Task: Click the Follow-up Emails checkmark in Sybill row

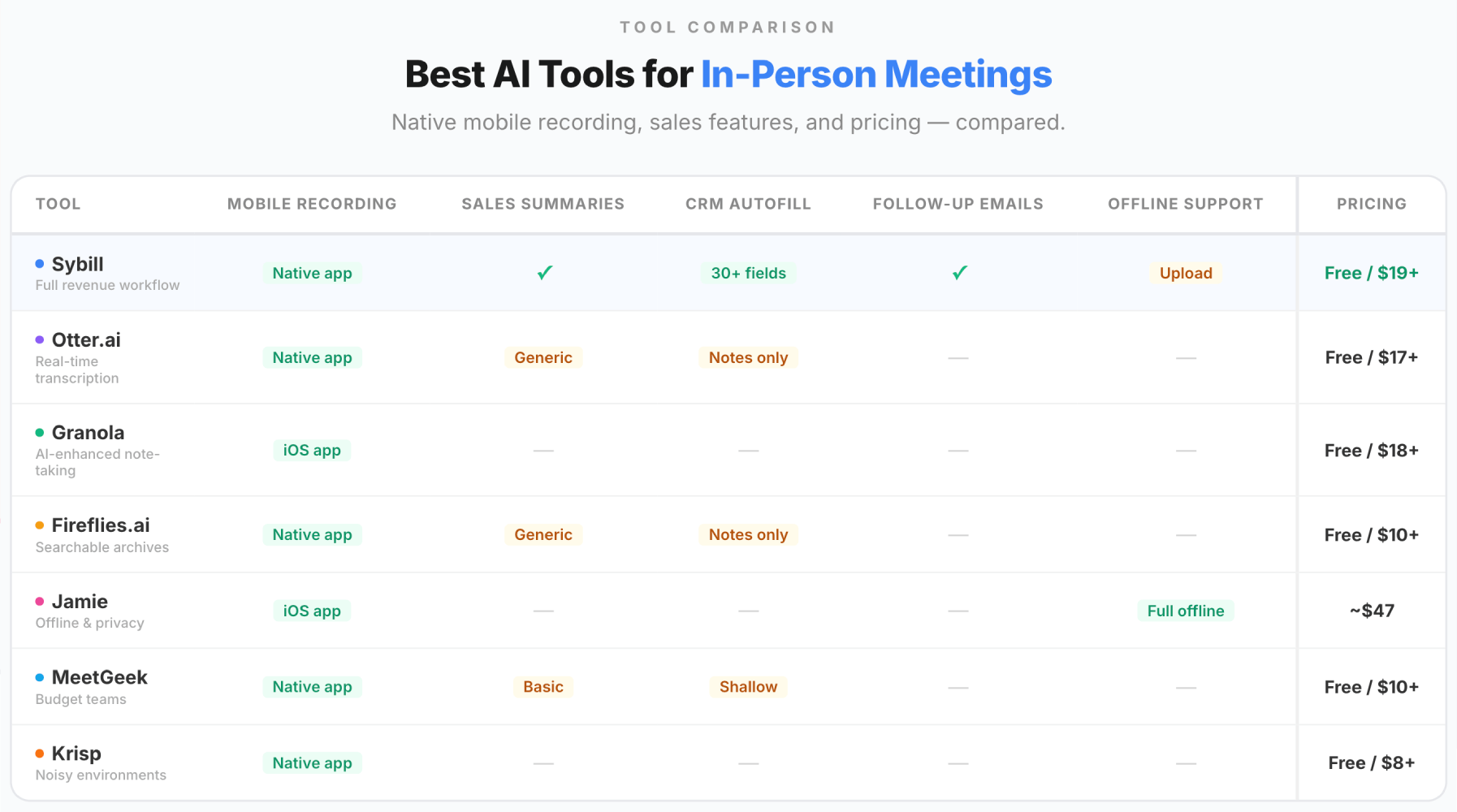Action: pyautogui.click(x=959, y=273)
